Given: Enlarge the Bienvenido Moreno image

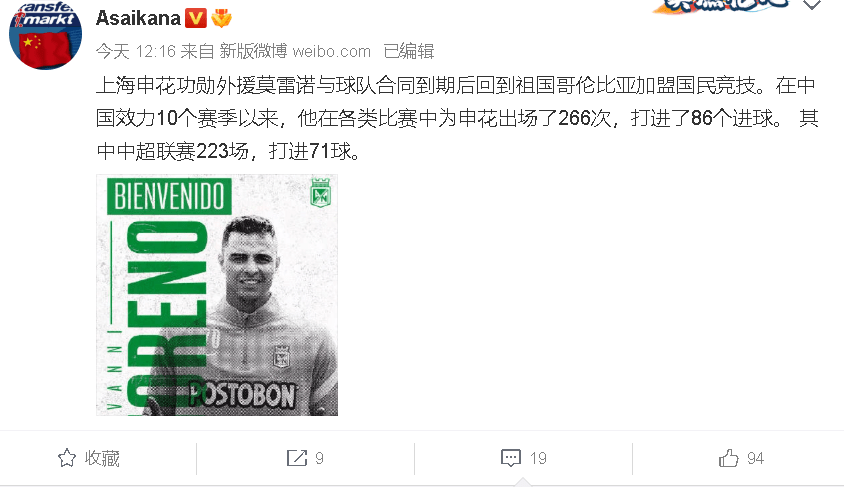Looking at the screenshot, I should coord(217,295).
